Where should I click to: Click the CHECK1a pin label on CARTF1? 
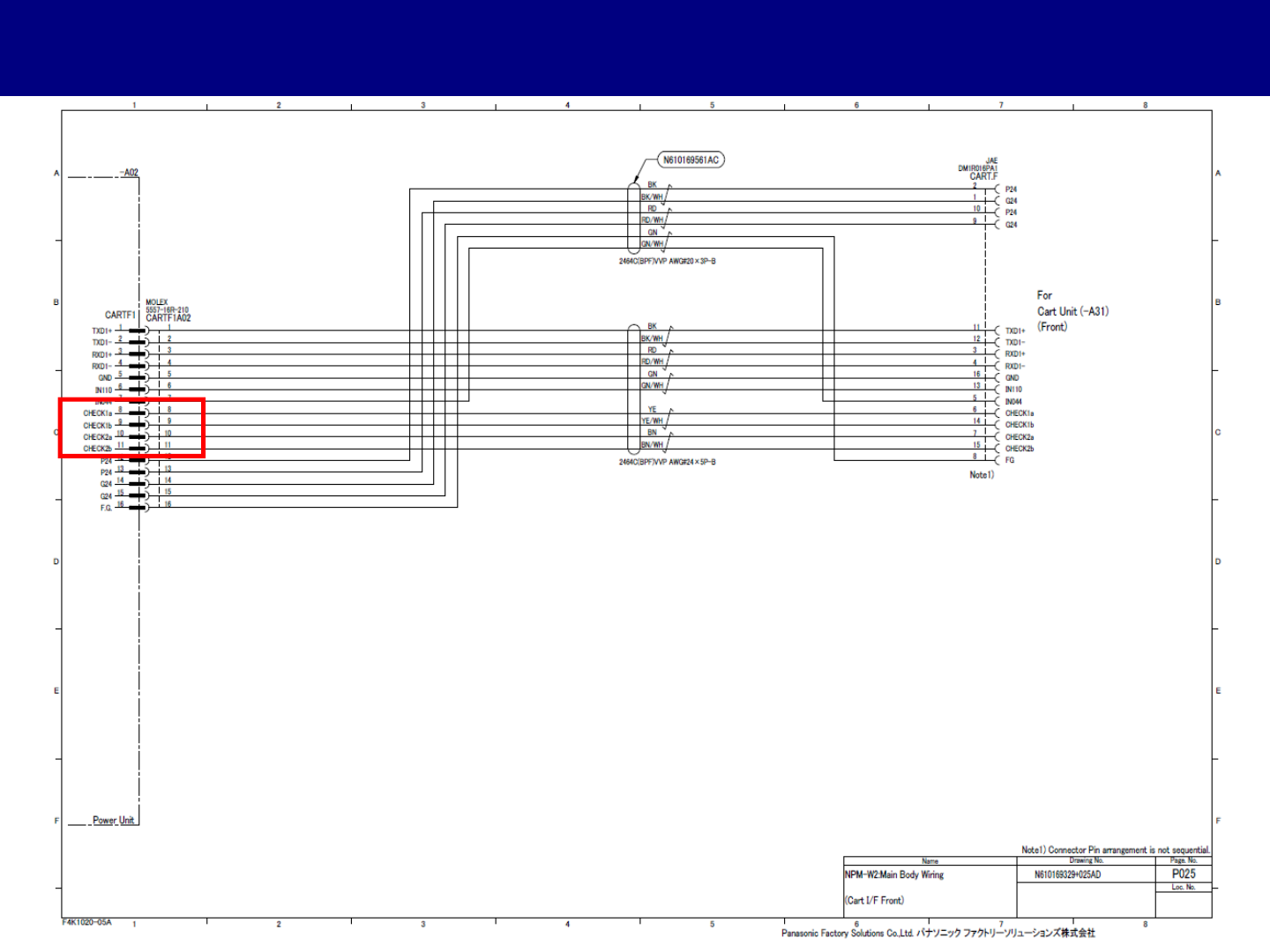coord(98,413)
